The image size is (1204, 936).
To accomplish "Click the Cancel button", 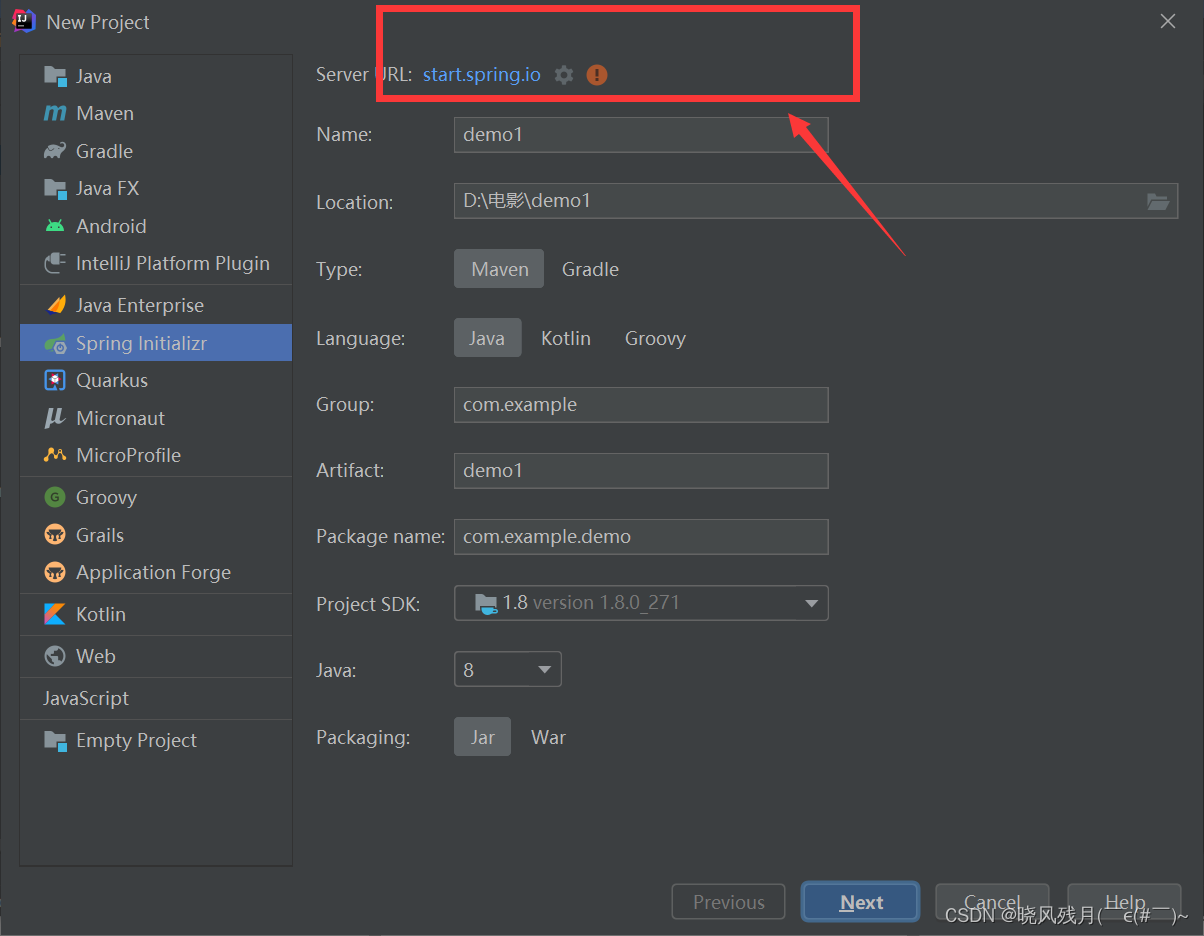I will point(992,902).
